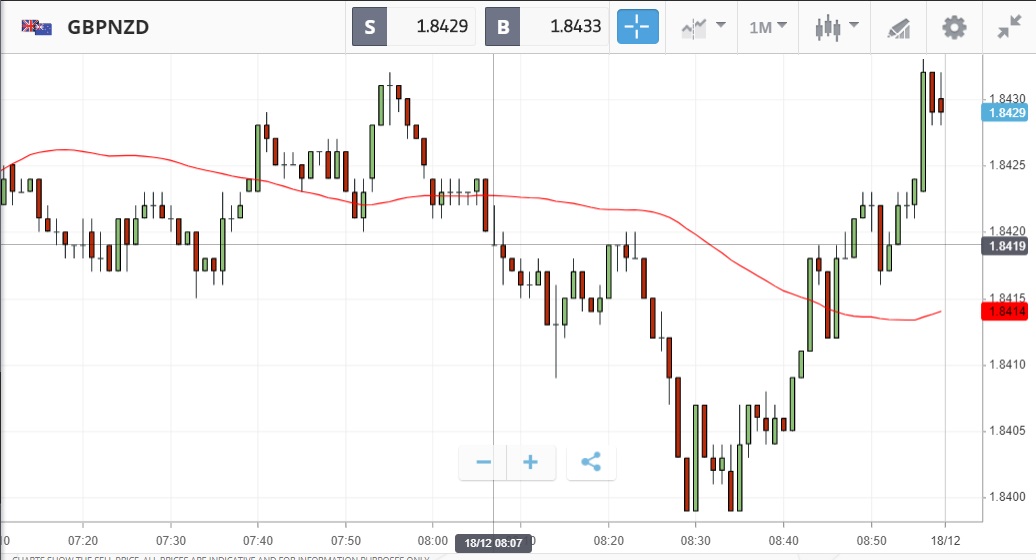The image size is (1036, 560).
Task: Click the zoom in plus button
Action: pos(531,462)
